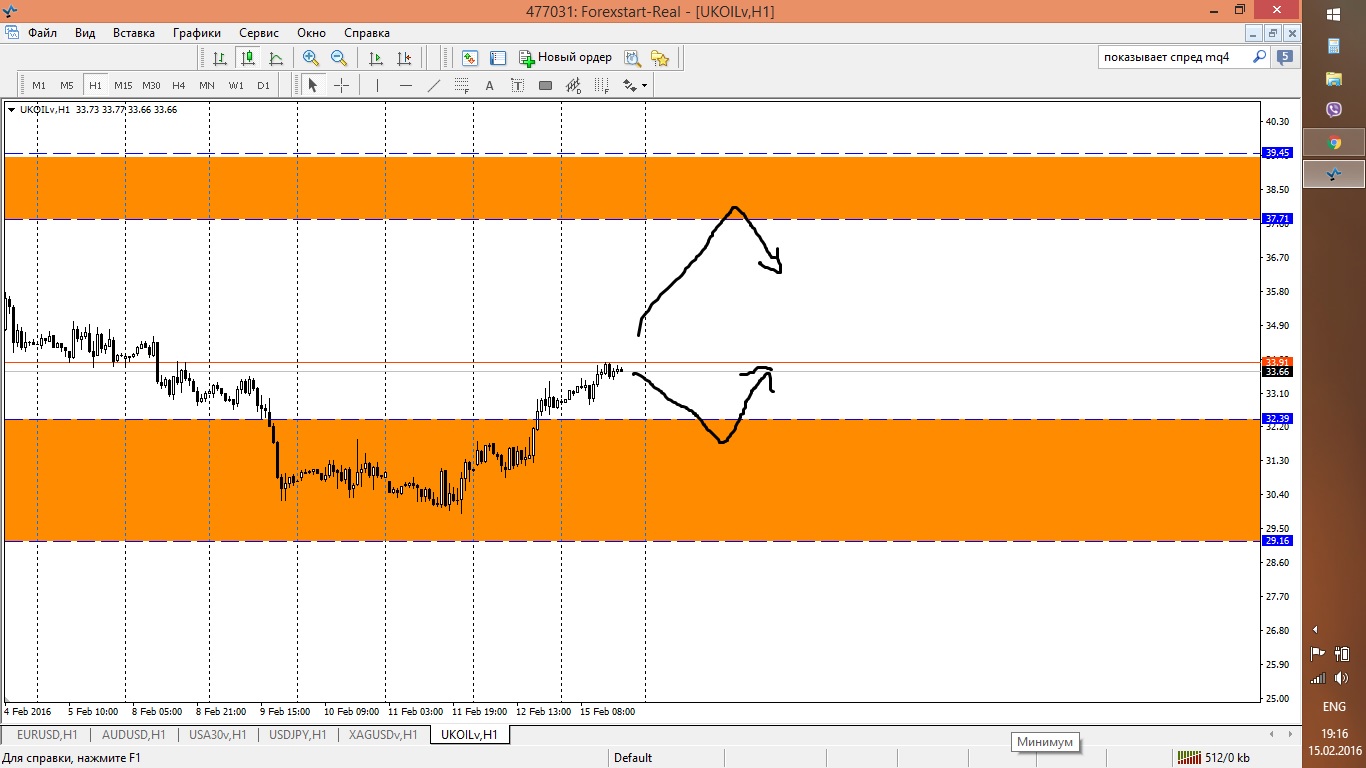Select the trendline tool
This screenshot has height=768, width=1366.
pos(433,86)
